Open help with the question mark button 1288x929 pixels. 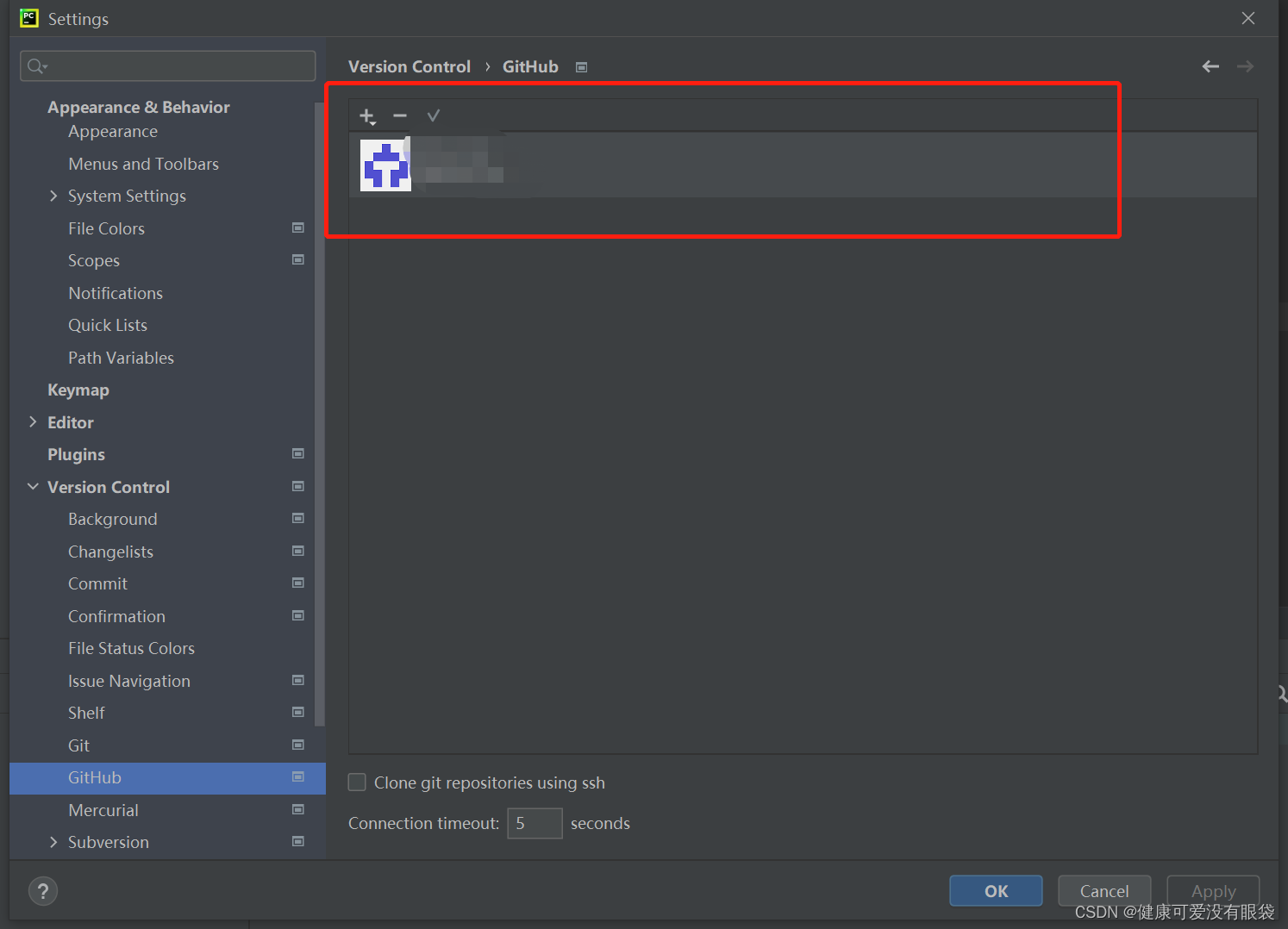[x=43, y=891]
